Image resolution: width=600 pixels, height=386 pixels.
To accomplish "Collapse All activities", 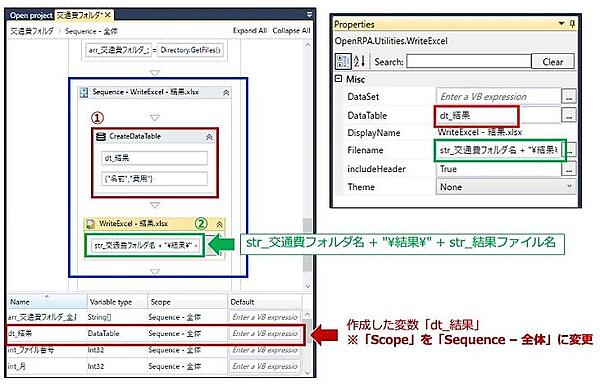I will point(291,31).
